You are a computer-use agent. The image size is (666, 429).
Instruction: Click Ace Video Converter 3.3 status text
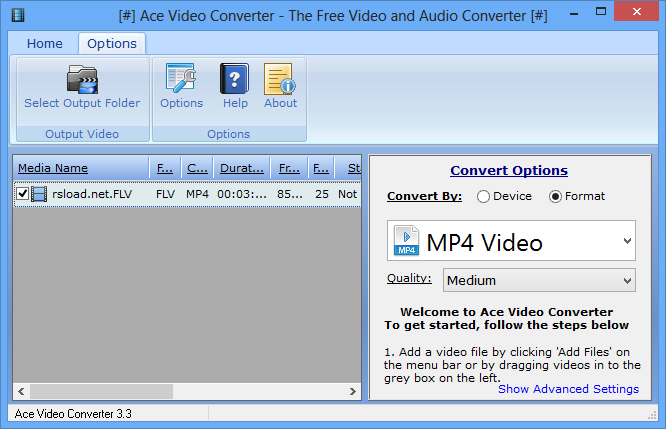(x=73, y=414)
